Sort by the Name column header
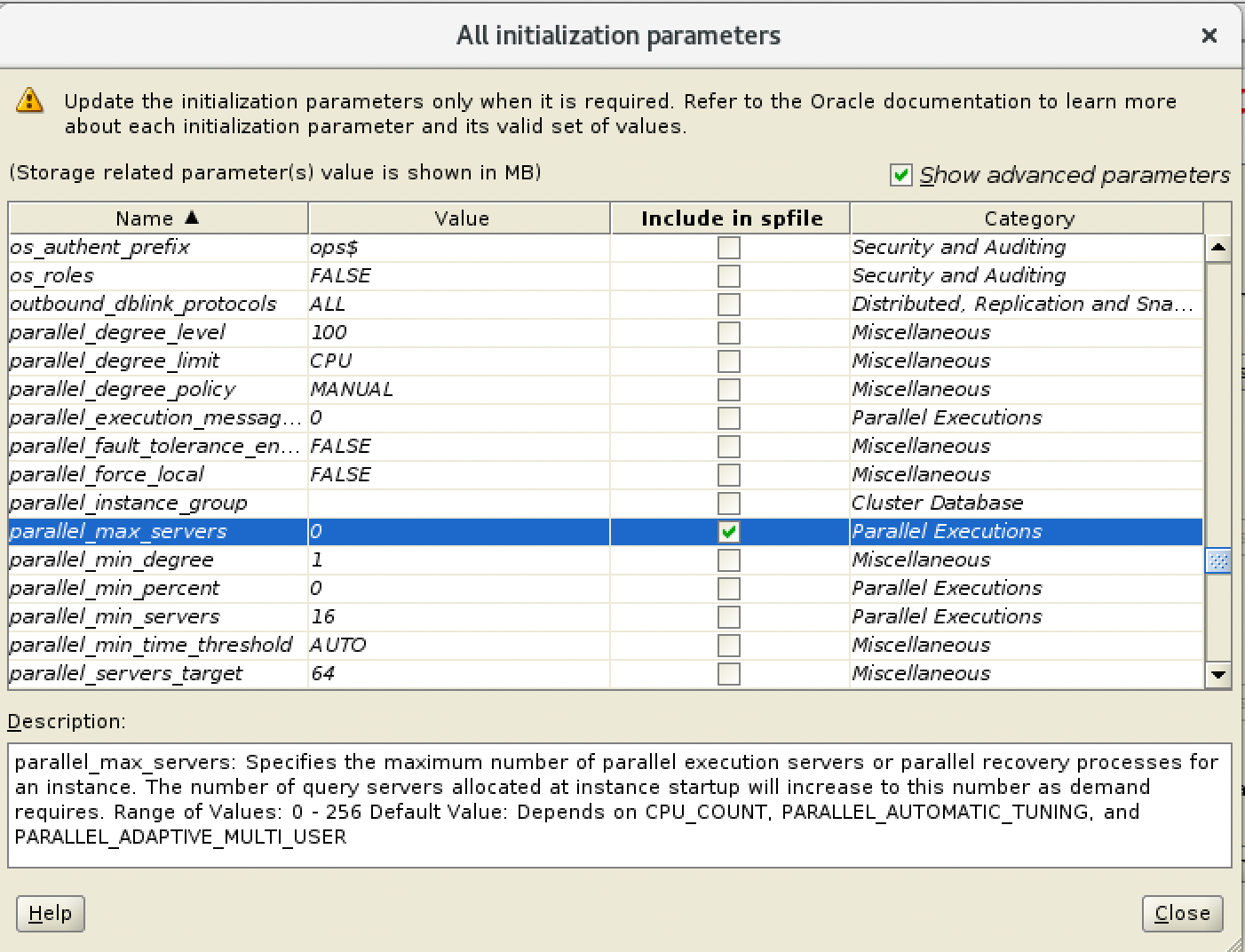The width and height of the screenshot is (1245, 952). (158, 218)
